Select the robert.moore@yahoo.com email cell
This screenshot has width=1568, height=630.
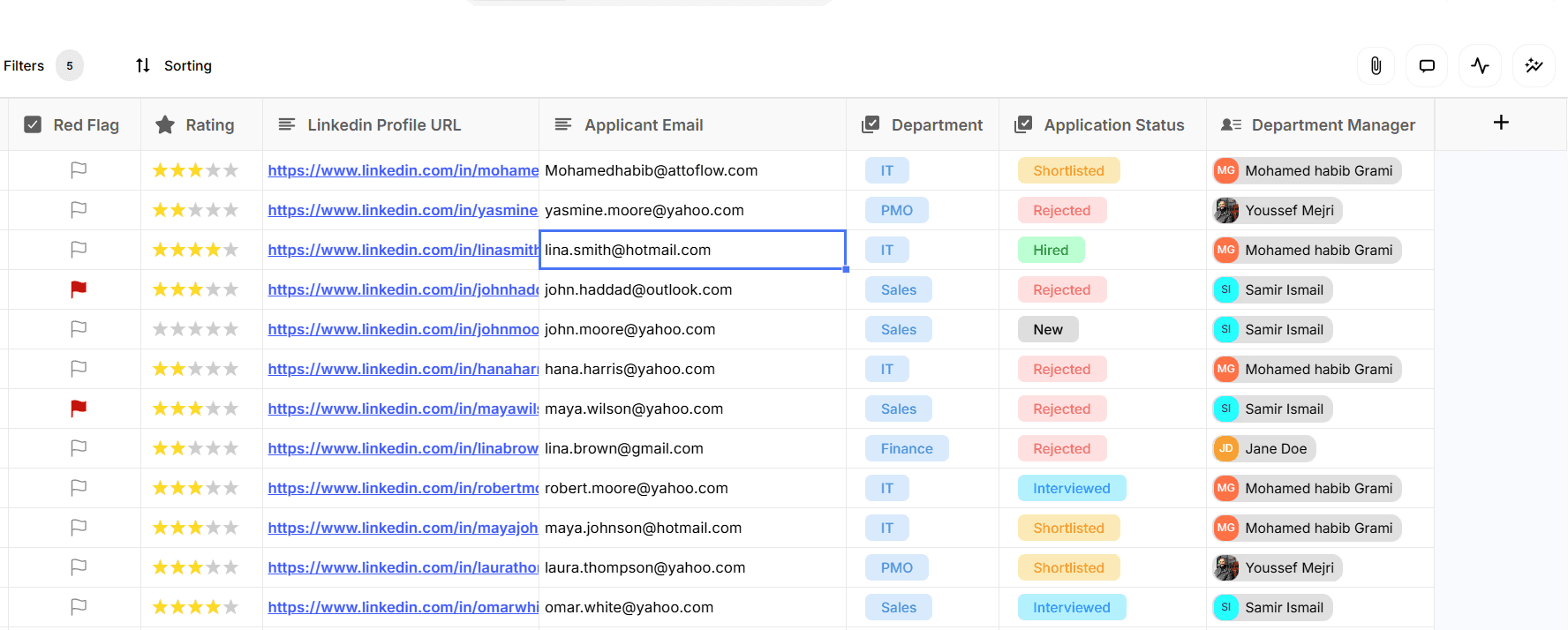pyautogui.click(x=692, y=488)
